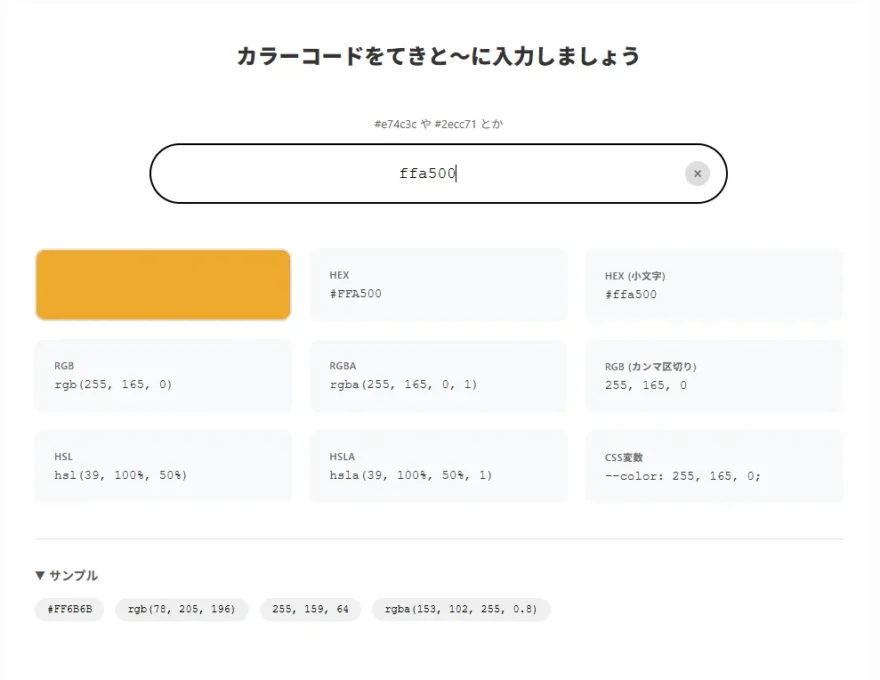
Task: Click the カラーコード page heading
Action: pyautogui.click(x=438, y=56)
